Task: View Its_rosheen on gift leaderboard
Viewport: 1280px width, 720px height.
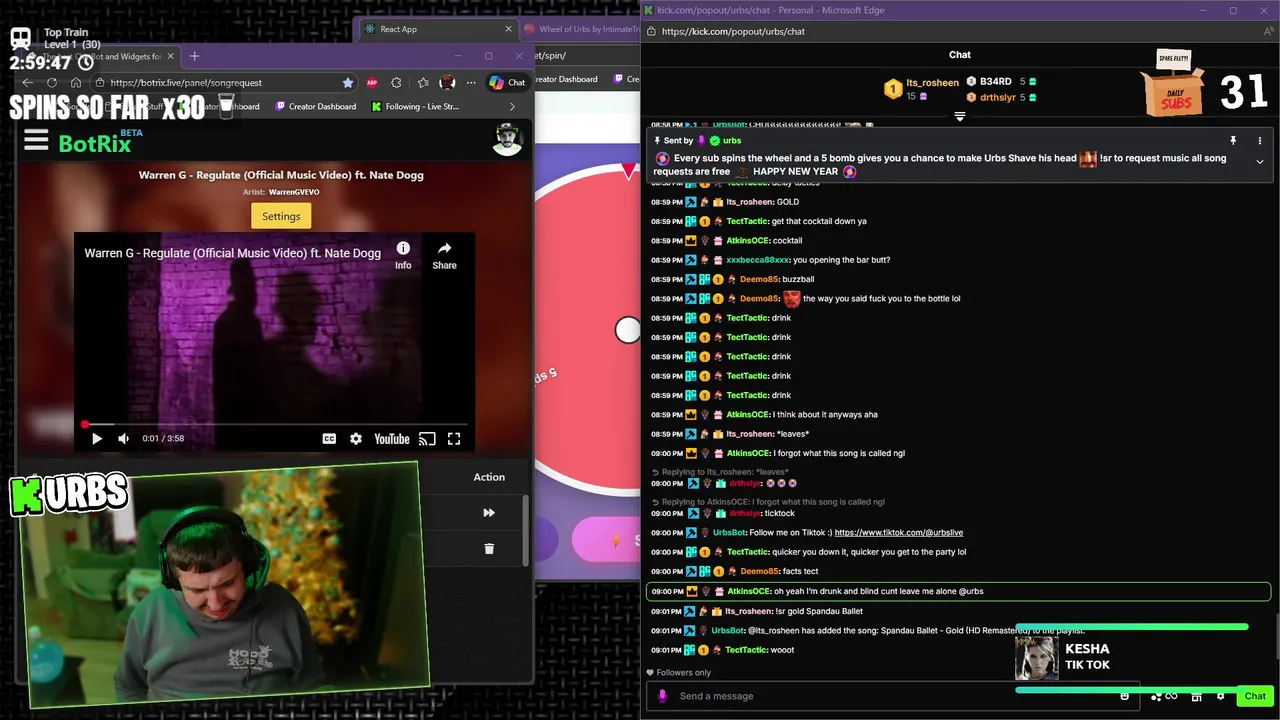Action: point(920,89)
